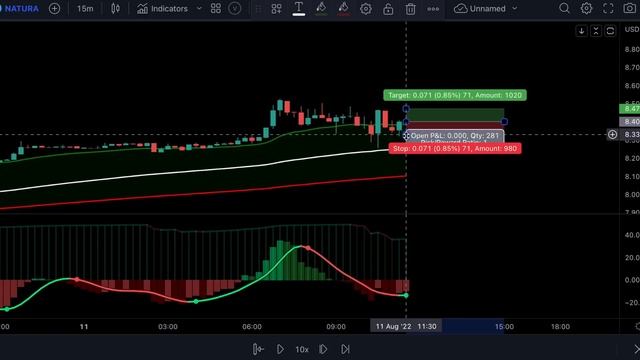Click the cloud save icon beside Unnamed
The image size is (640, 360).
(460, 9)
